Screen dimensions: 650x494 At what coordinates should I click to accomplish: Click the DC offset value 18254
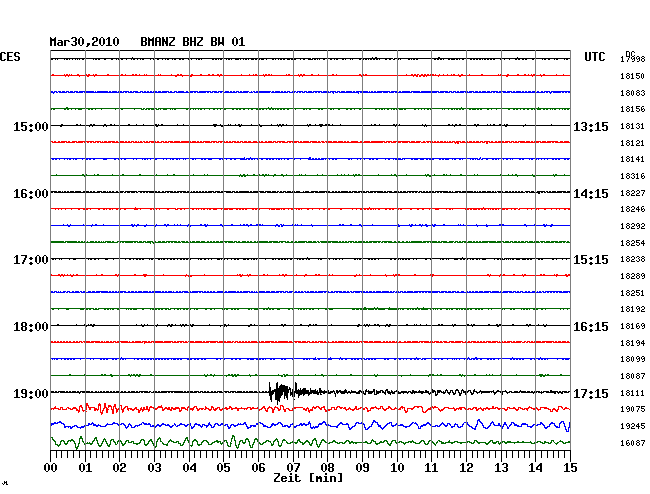[633, 243]
